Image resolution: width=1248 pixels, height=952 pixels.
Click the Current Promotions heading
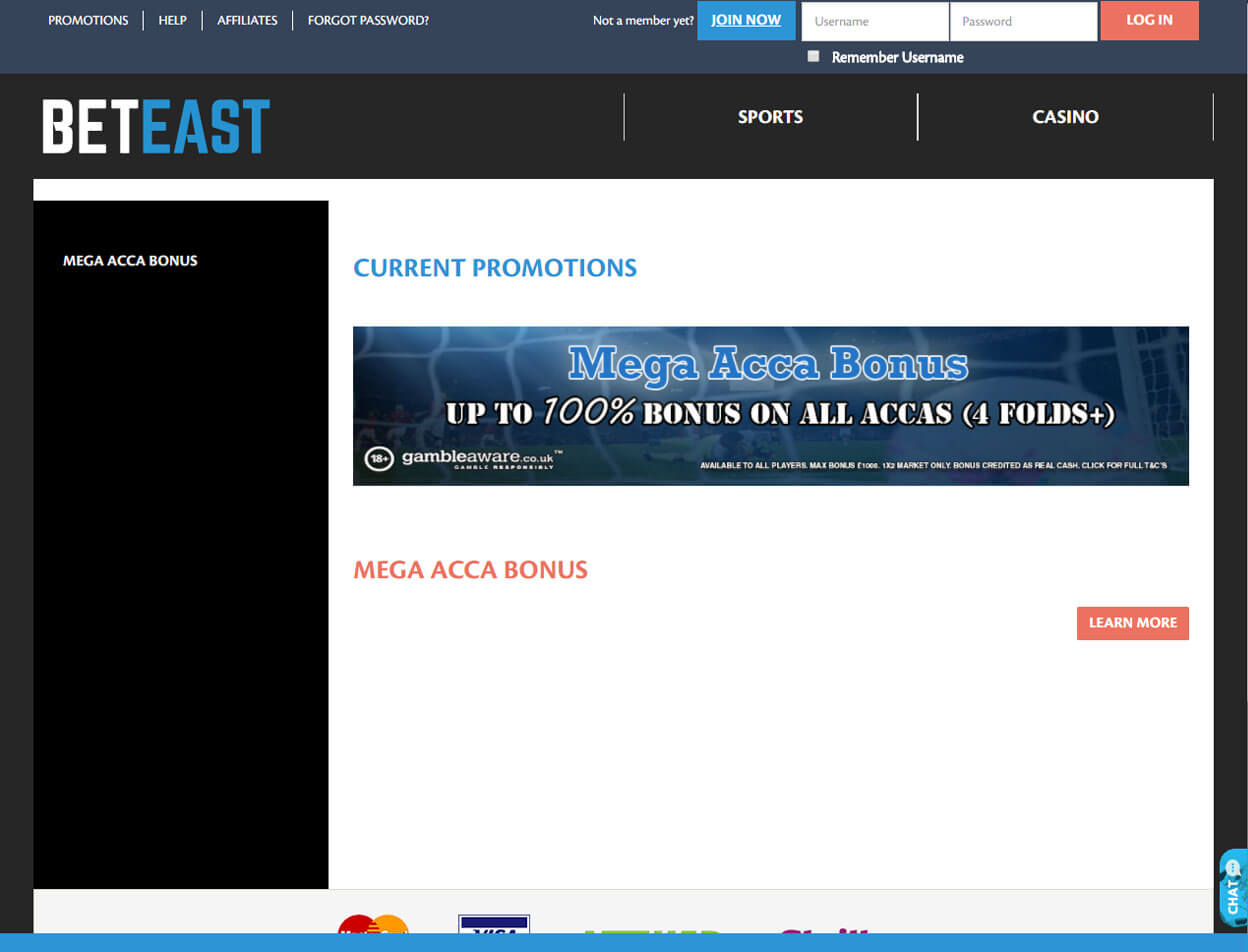(x=495, y=268)
